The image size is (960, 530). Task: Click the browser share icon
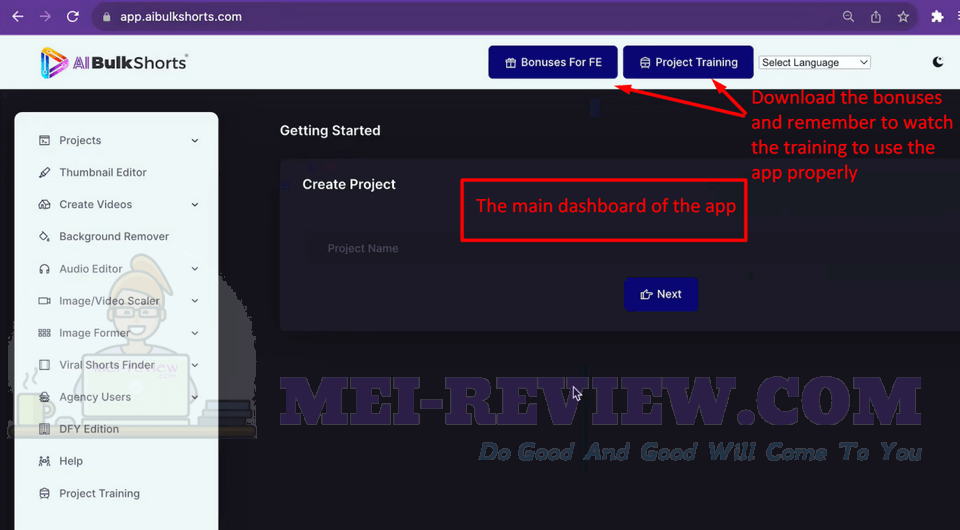coord(876,17)
